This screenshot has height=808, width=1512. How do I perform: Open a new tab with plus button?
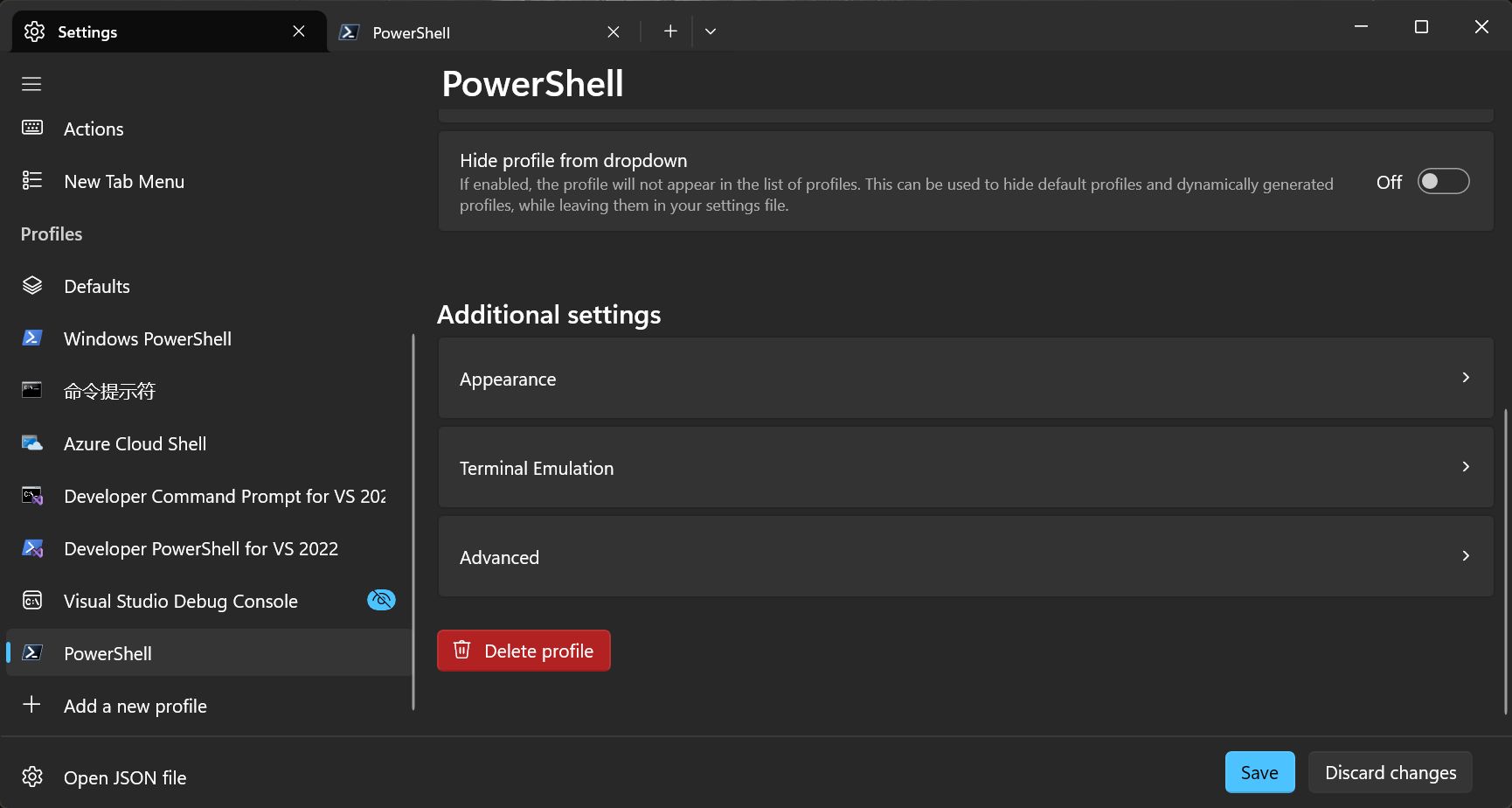pyautogui.click(x=670, y=31)
